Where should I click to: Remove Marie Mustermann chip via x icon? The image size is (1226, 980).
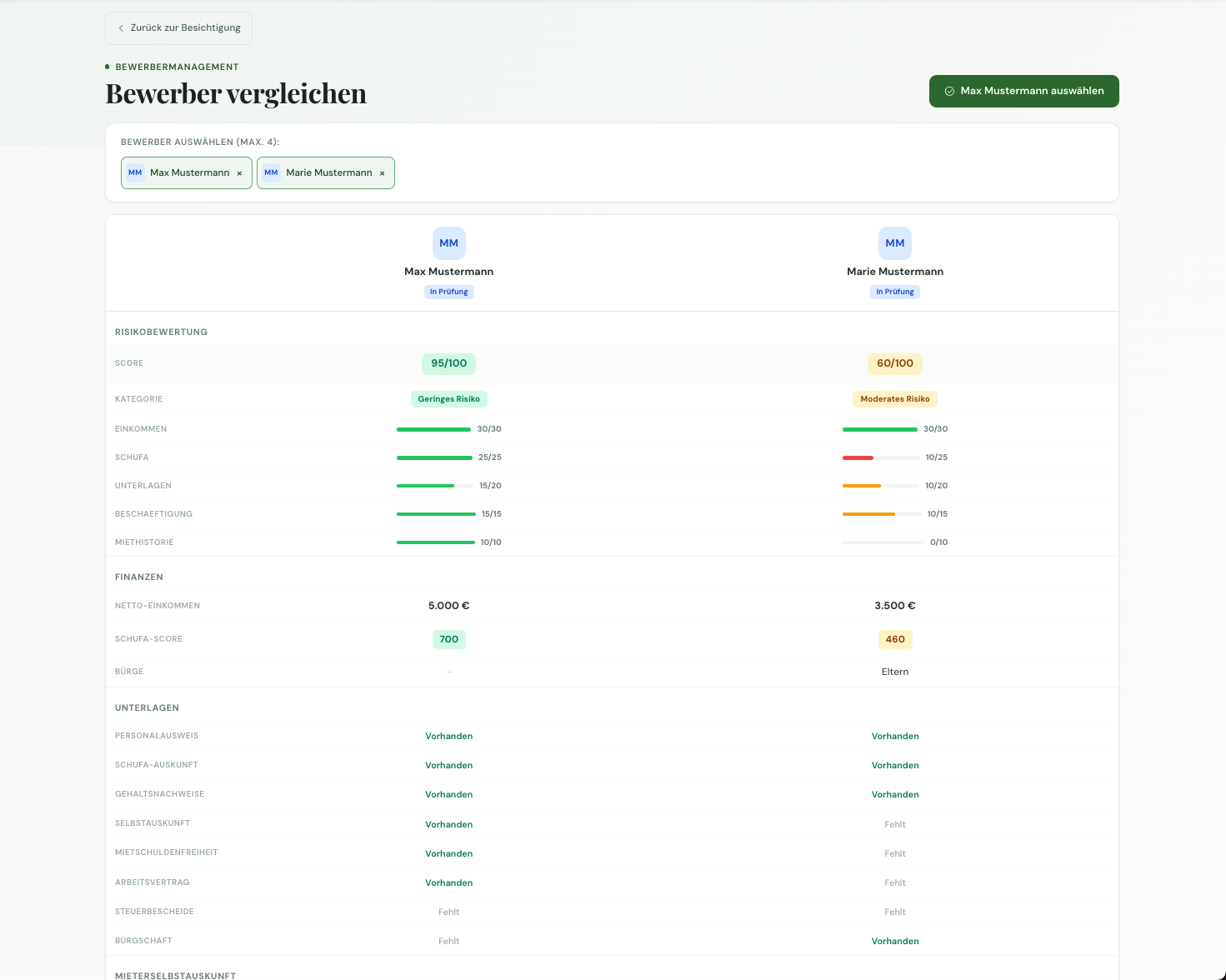383,173
